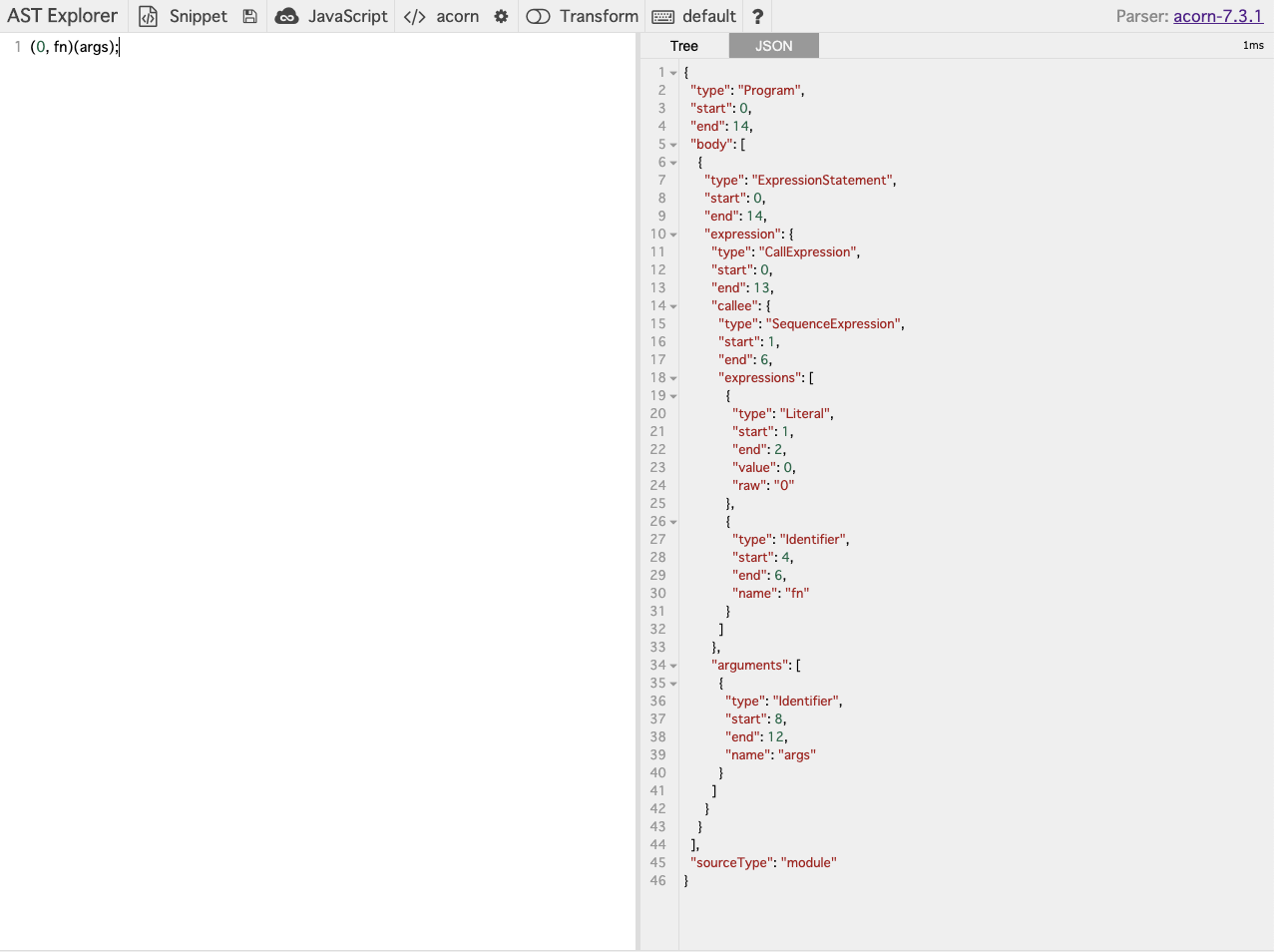This screenshot has width=1274, height=952.
Task: Open the acorn-7.3.1 parser link
Action: (1218, 16)
